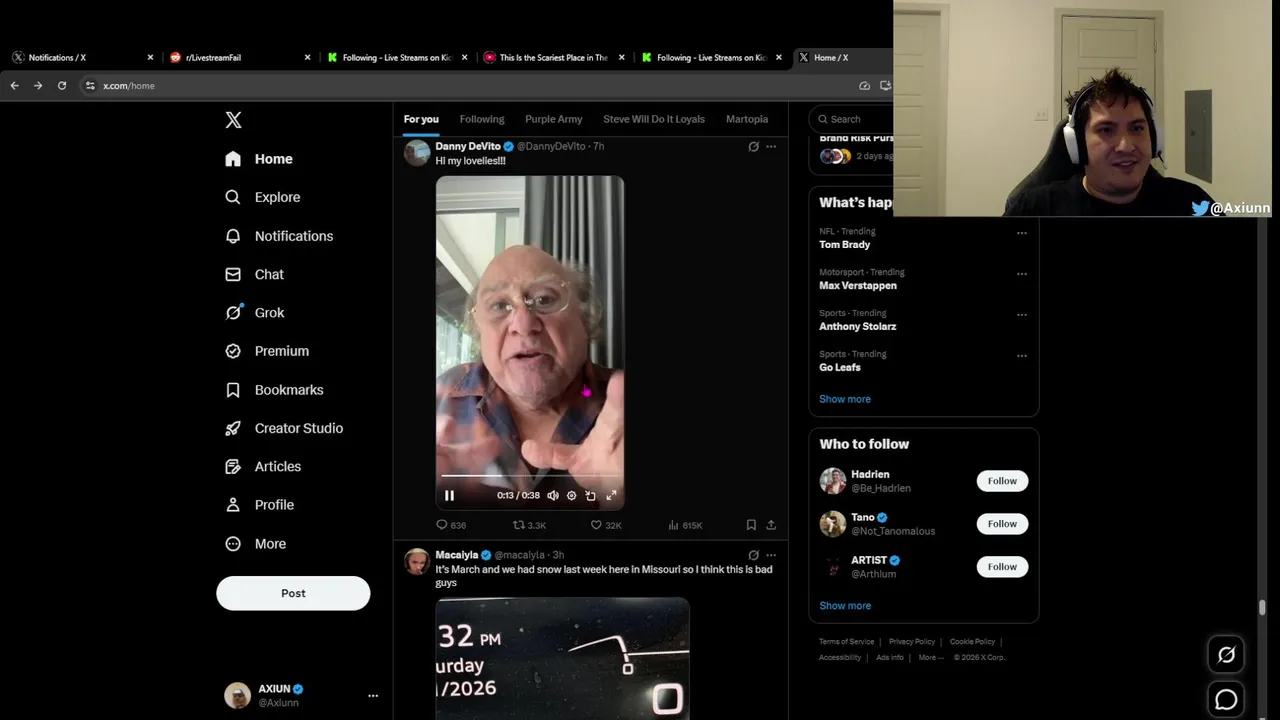Open the floating Grok button
This screenshot has height=720, width=1280.
click(1226, 655)
